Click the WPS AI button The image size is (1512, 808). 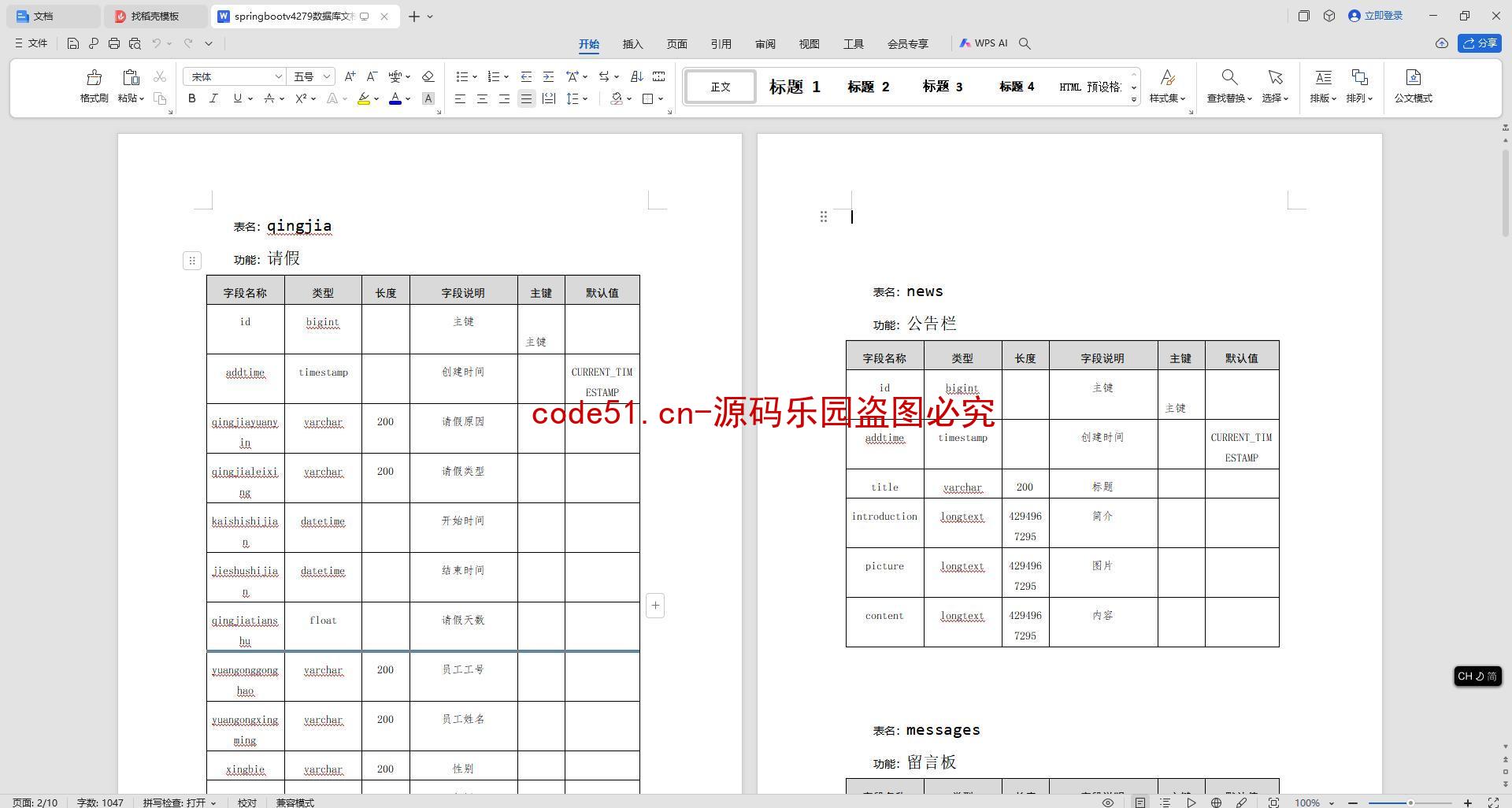984,43
